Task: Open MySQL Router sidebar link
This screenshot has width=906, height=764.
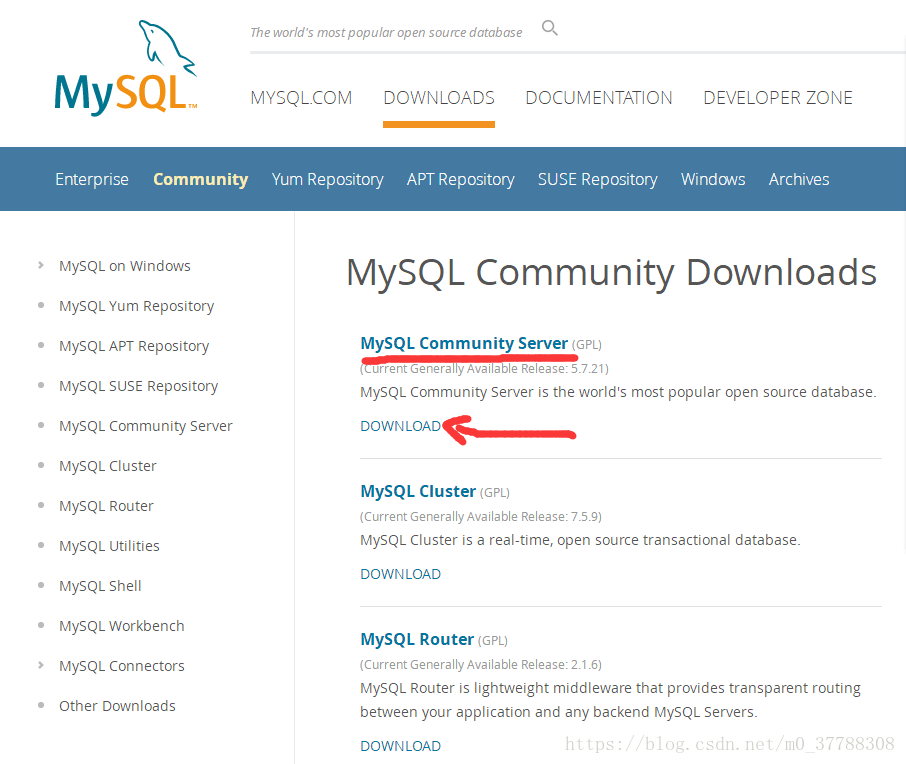Action: [106, 506]
